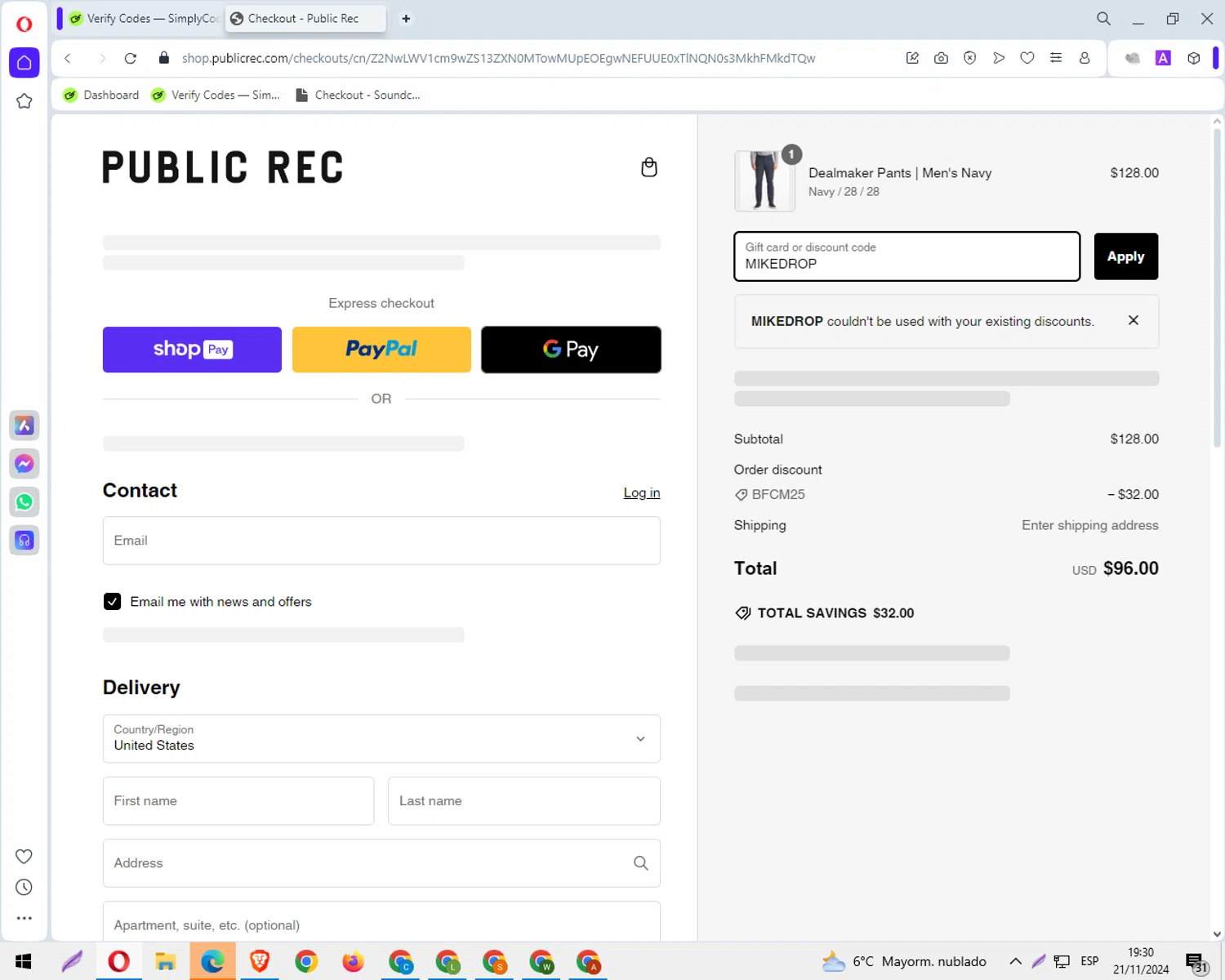Reload the current page
Screen dimensions: 1225x980
pos(130,58)
